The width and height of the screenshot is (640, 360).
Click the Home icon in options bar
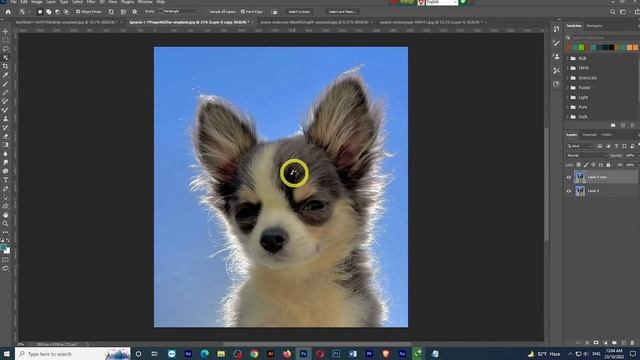8,12
